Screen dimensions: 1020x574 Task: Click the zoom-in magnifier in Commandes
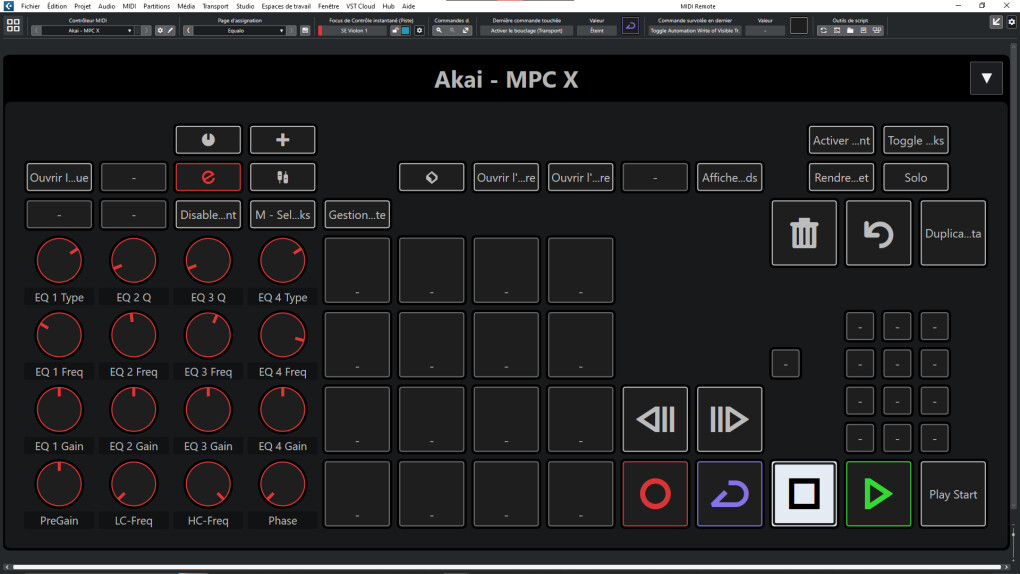tap(439, 31)
